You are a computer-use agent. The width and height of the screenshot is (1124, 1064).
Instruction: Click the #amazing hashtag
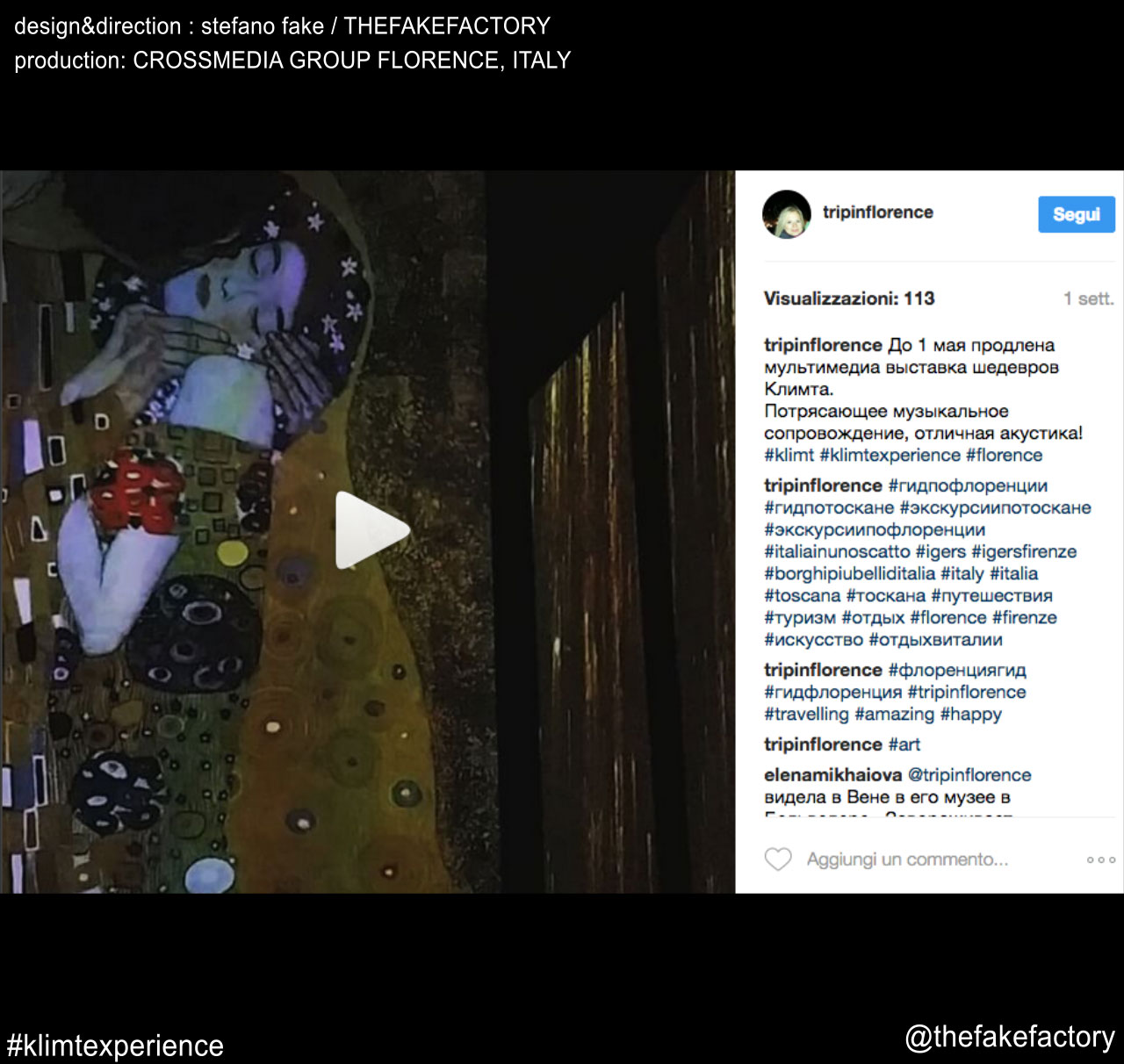pyautogui.click(x=894, y=714)
